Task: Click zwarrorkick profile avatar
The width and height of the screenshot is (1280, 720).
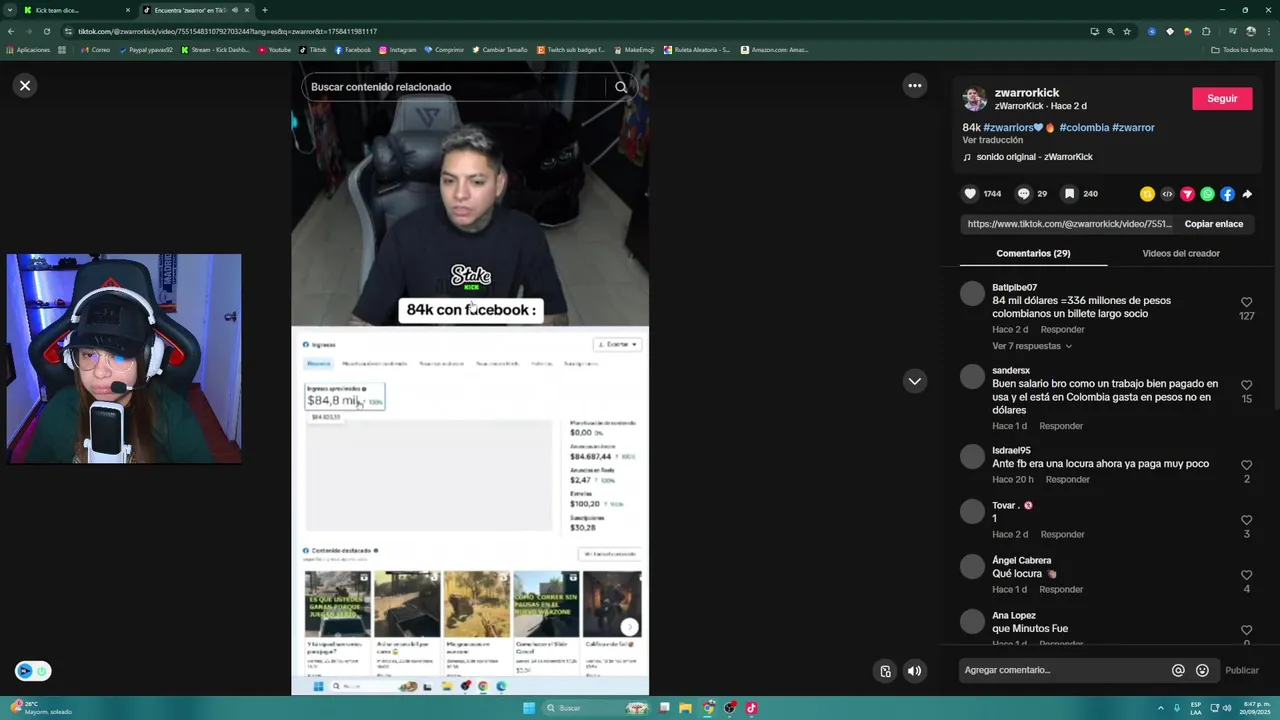Action: [x=974, y=99]
